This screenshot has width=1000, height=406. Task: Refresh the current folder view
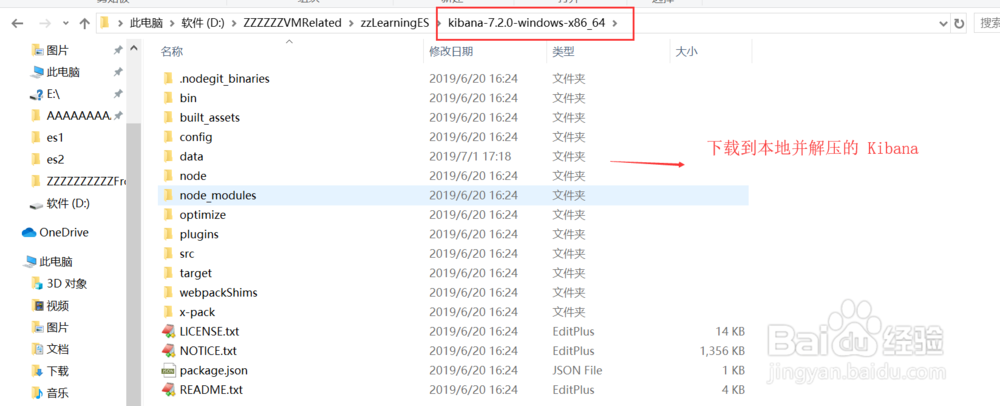pyautogui.click(x=959, y=24)
